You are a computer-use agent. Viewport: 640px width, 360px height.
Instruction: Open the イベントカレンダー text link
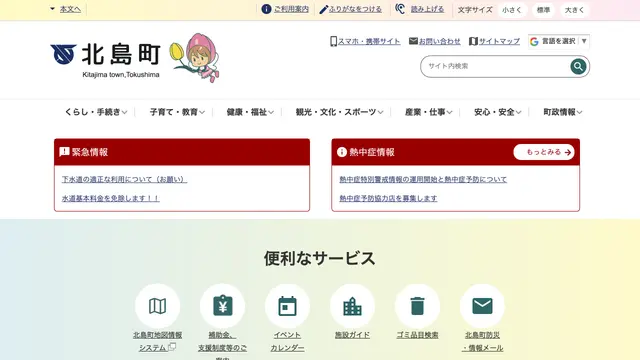287,341
